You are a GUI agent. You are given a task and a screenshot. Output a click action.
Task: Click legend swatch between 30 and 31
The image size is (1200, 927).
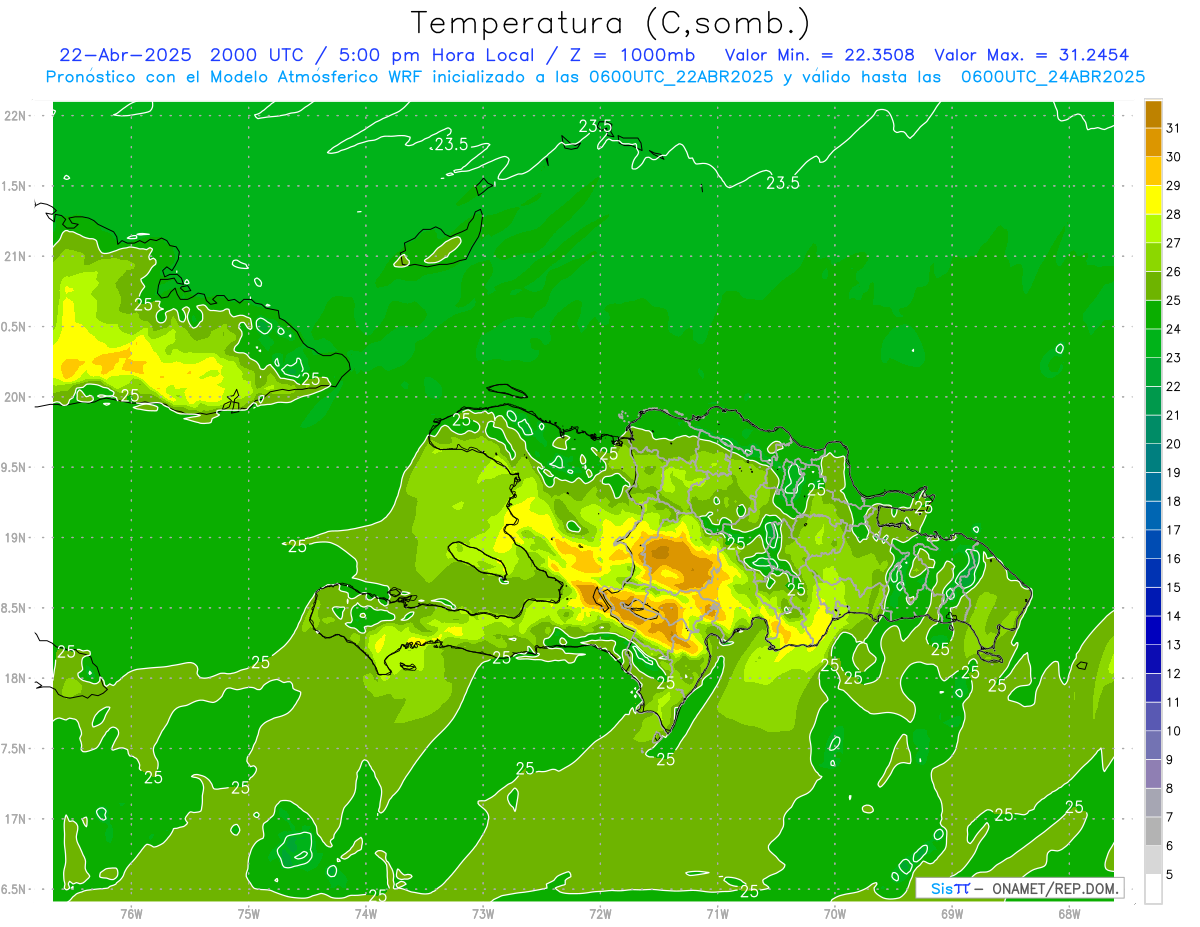click(1153, 142)
